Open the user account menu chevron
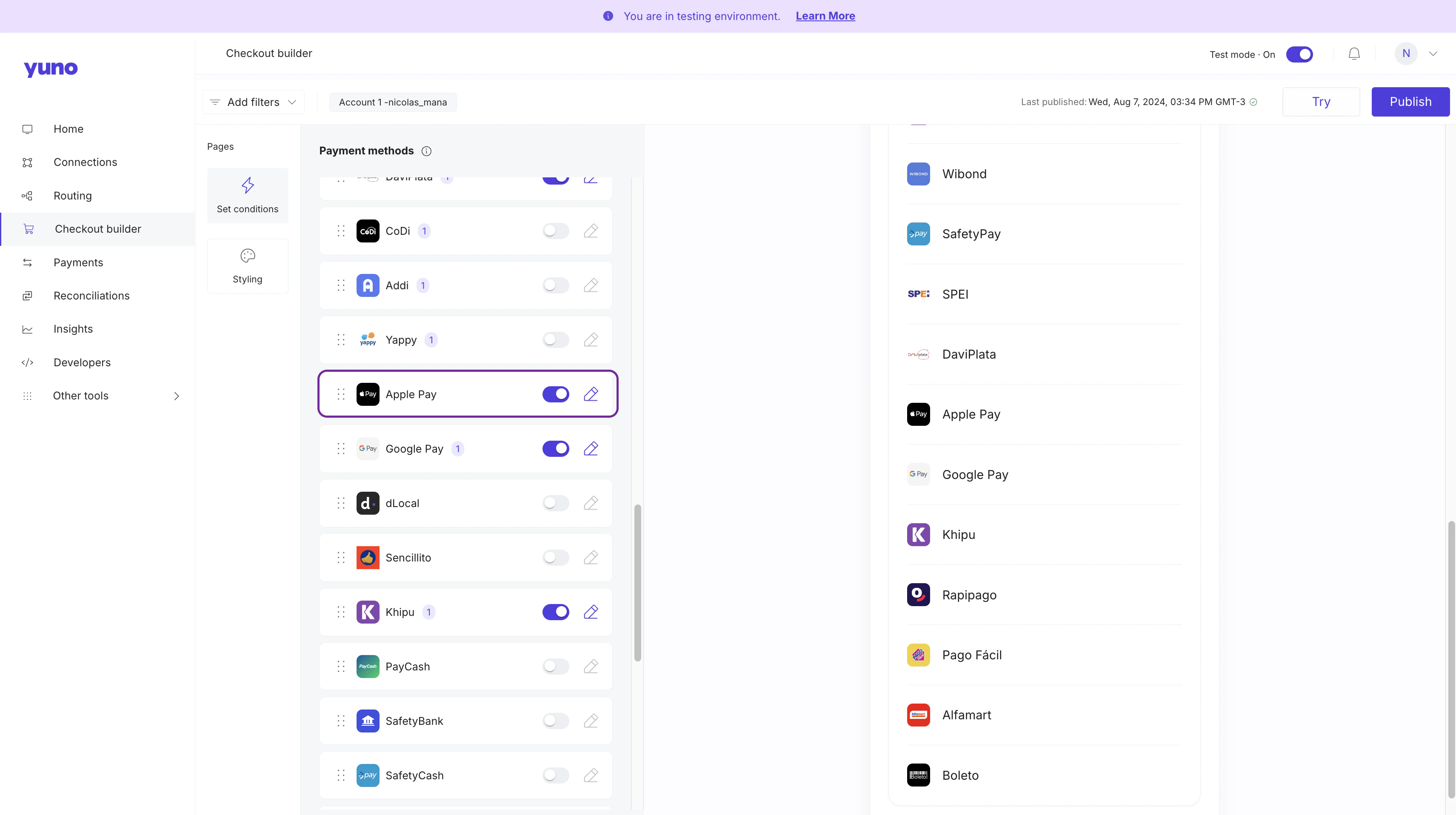Image resolution: width=1456 pixels, height=815 pixels. [1433, 54]
